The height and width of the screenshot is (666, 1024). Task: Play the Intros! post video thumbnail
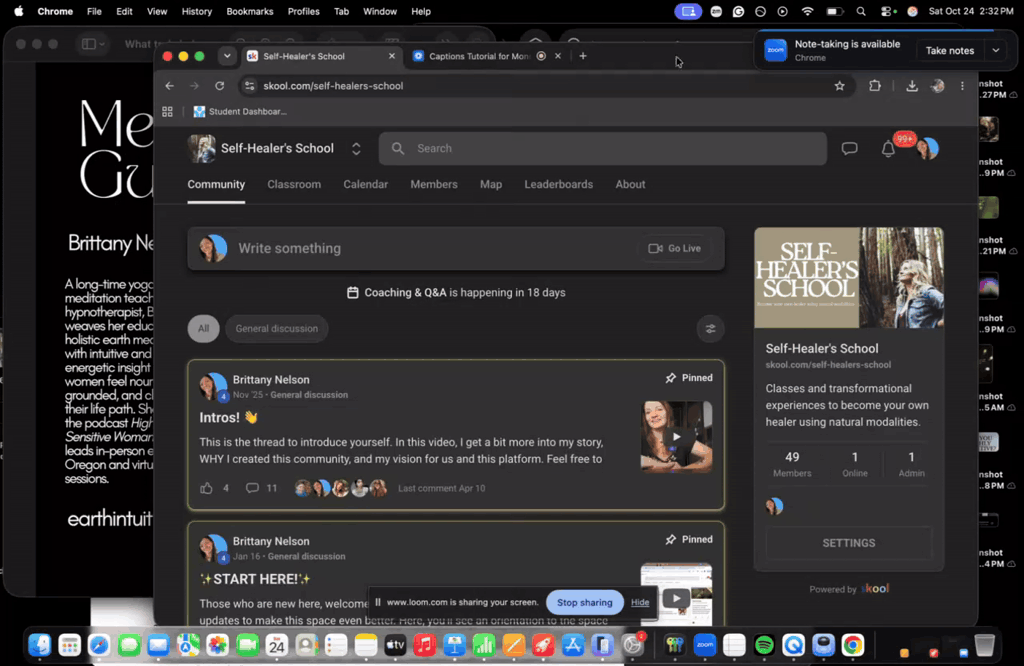pos(676,437)
